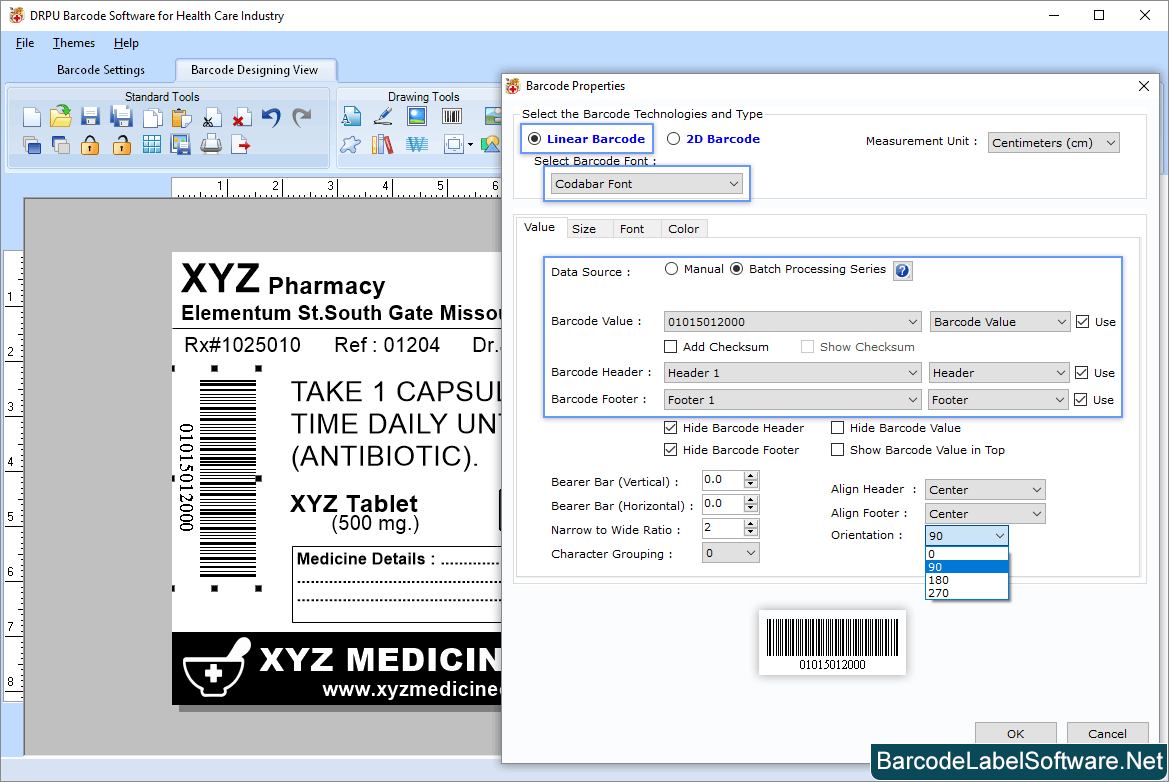Uncheck Hide Barcode Footer
Image resolution: width=1169 pixels, height=782 pixels.
click(x=671, y=450)
